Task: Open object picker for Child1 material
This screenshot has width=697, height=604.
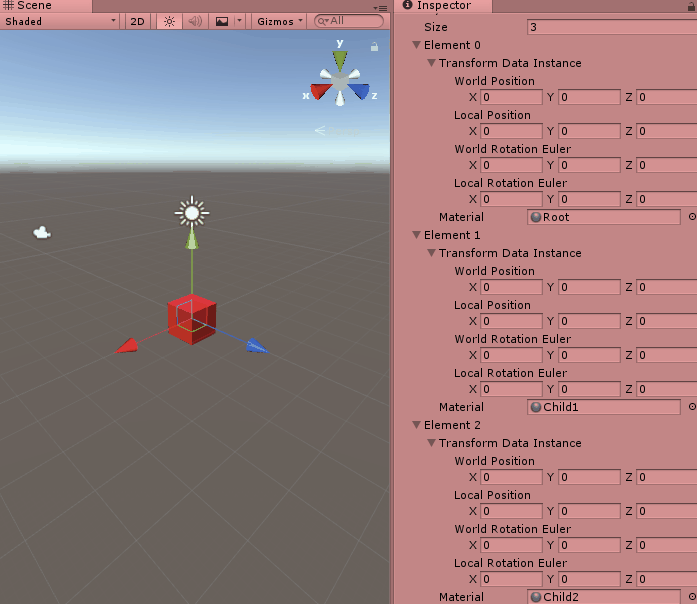Action: tap(692, 407)
